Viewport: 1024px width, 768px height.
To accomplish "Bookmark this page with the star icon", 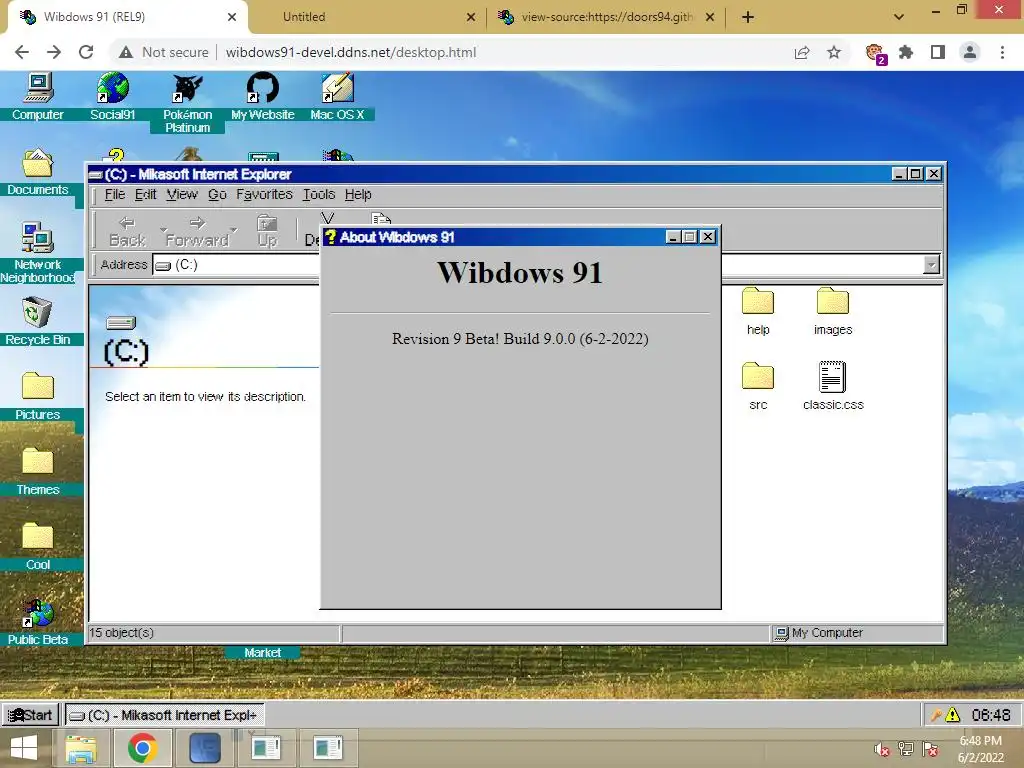I will click(834, 52).
